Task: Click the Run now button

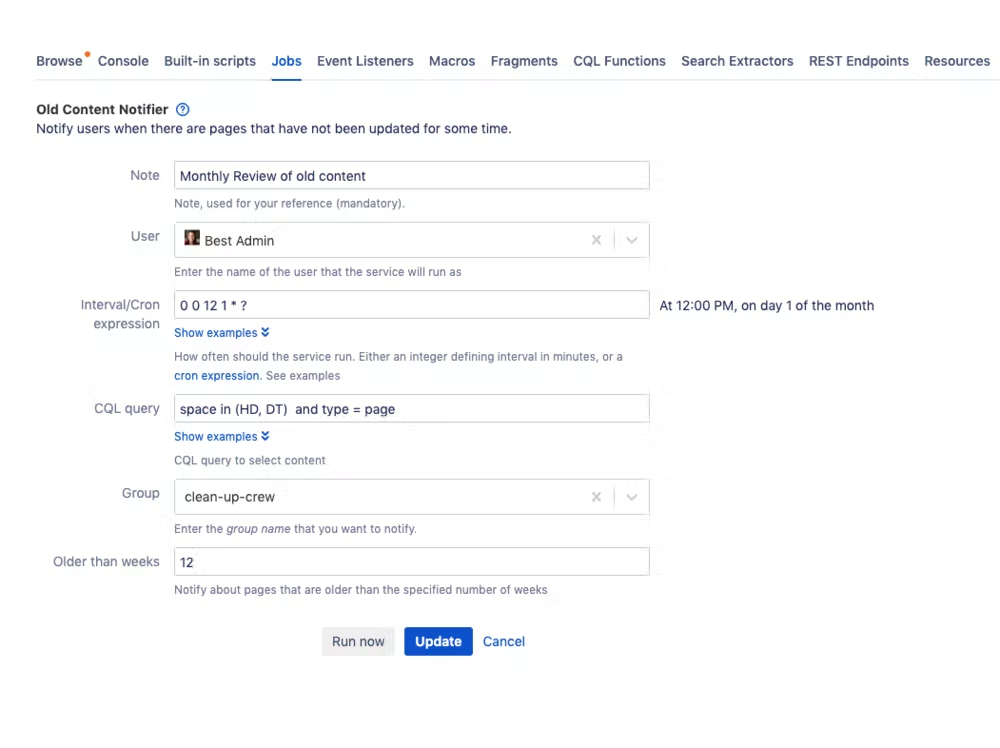Action: (x=358, y=642)
